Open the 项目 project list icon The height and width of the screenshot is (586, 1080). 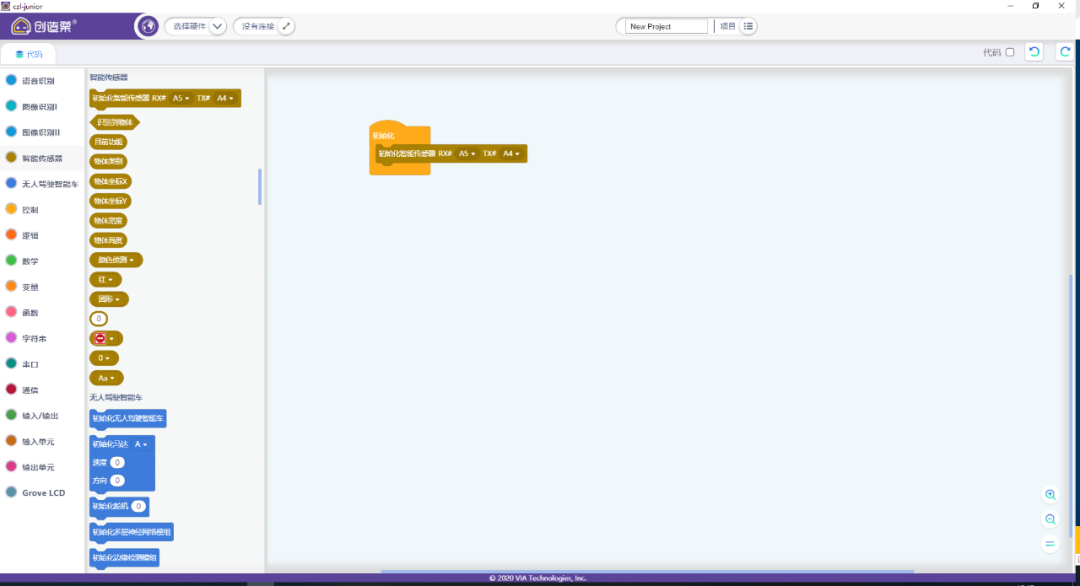pyautogui.click(x=749, y=26)
